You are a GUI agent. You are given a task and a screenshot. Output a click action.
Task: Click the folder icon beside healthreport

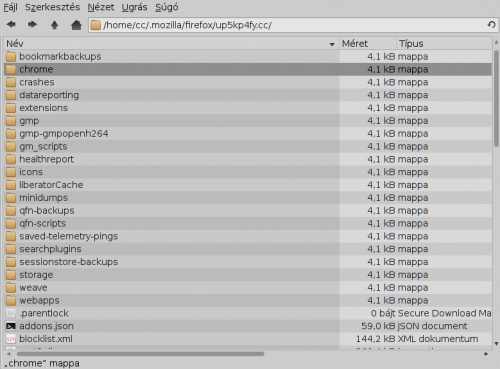pyautogui.click(x=11, y=159)
